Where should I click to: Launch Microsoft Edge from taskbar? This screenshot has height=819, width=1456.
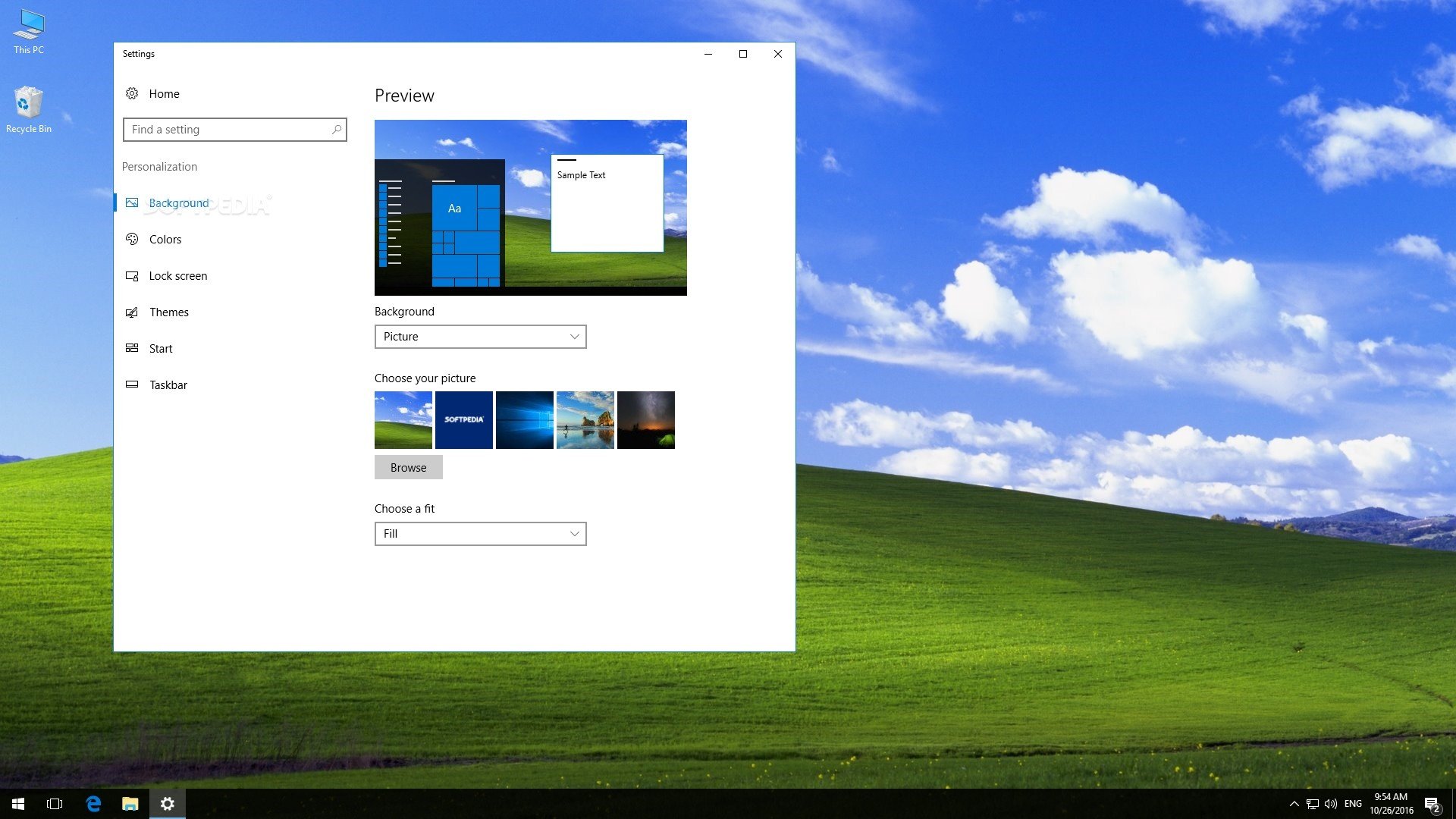pos(93,804)
